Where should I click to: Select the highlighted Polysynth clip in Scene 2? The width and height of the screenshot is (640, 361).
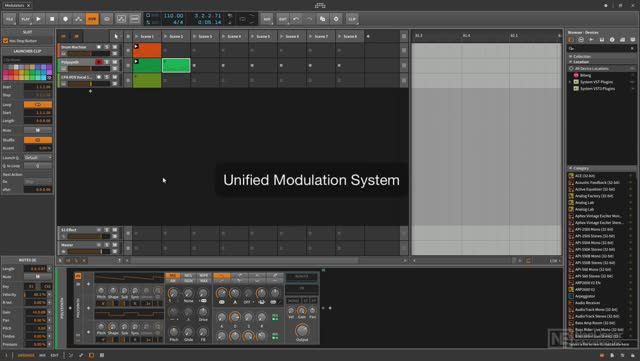176,65
